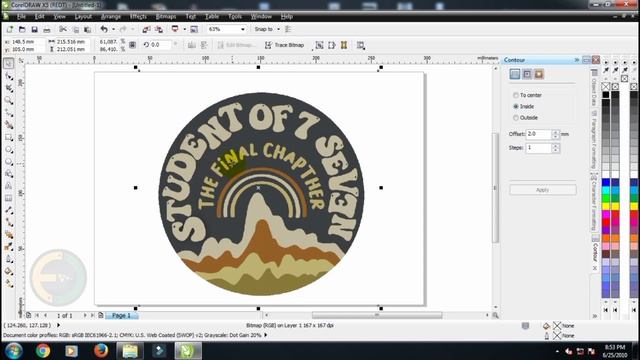
Task: Switch to Contour steps settings page
Action: pyautogui.click(x=515, y=74)
